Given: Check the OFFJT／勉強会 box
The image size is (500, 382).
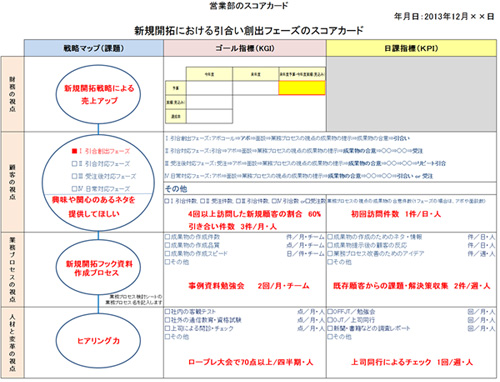Looking at the screenshot, I should pyautogui.click(x=330, y=312).
